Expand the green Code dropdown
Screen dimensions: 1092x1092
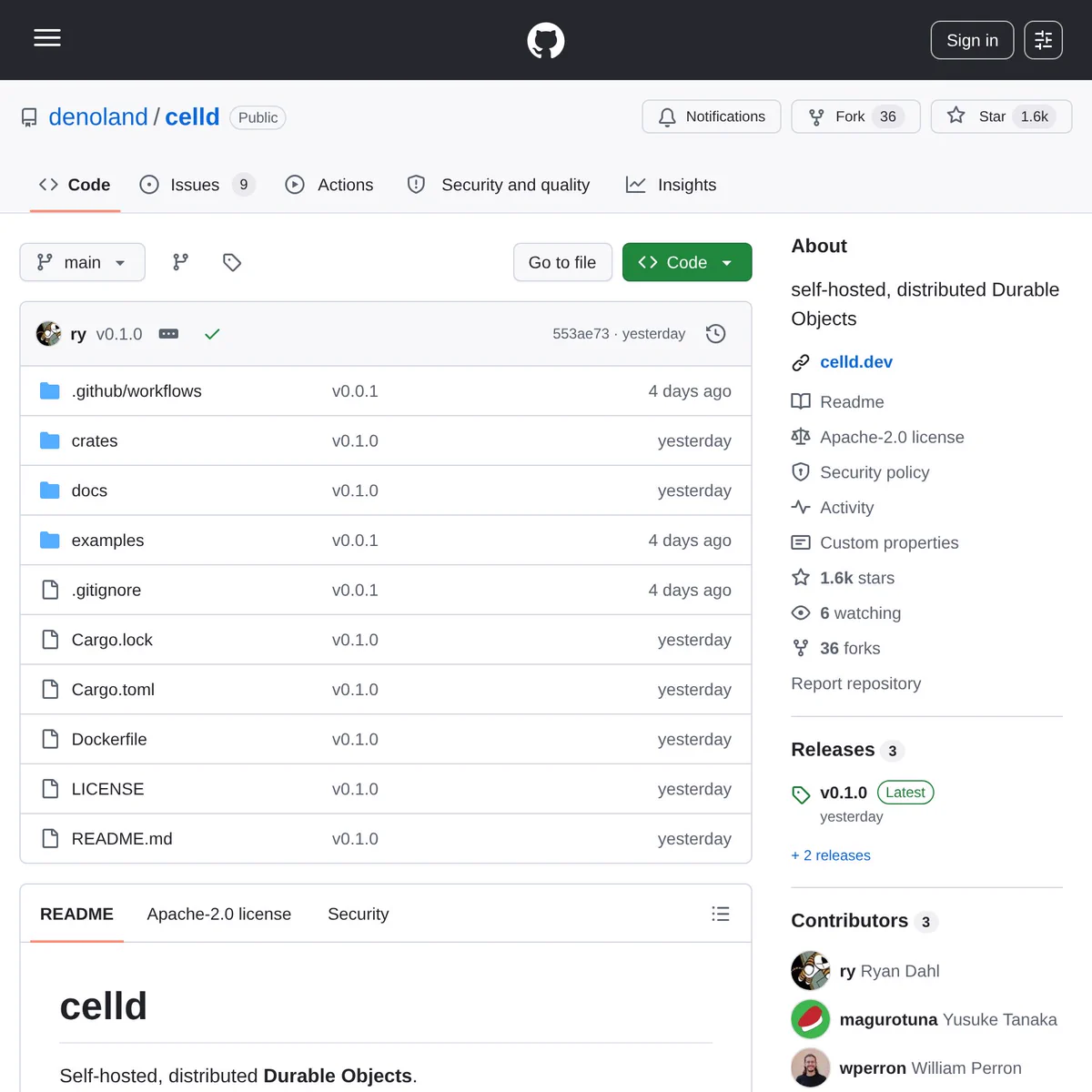click(687, 262)
